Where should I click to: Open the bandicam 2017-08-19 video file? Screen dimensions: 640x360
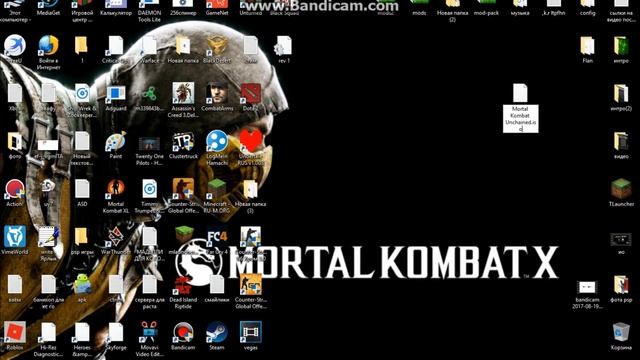pyautogui.click(x=587, y=287)
